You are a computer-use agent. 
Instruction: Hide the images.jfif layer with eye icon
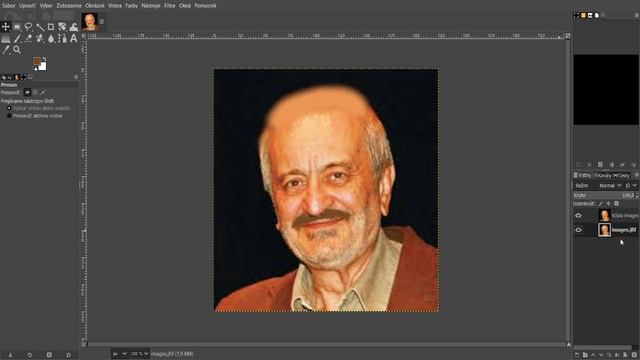(578, 230)
